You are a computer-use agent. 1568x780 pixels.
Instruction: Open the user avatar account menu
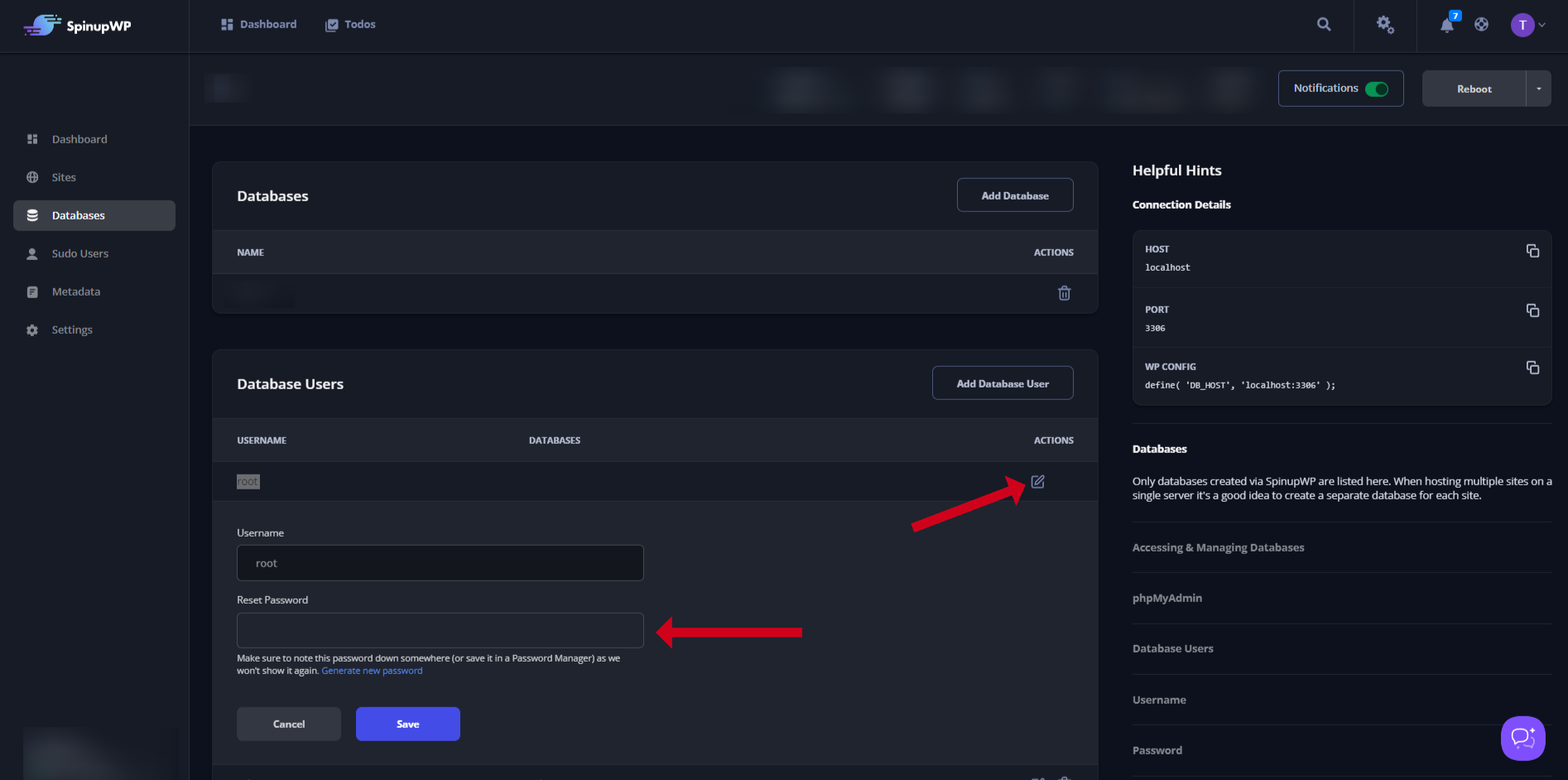tap(1527, 25)
